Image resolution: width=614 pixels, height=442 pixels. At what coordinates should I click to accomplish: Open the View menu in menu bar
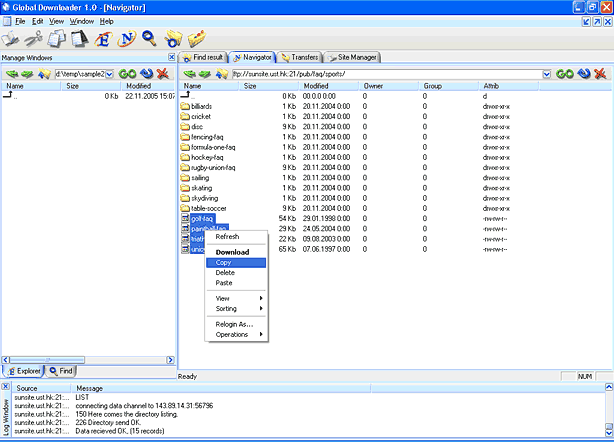(x=56, y=21)
